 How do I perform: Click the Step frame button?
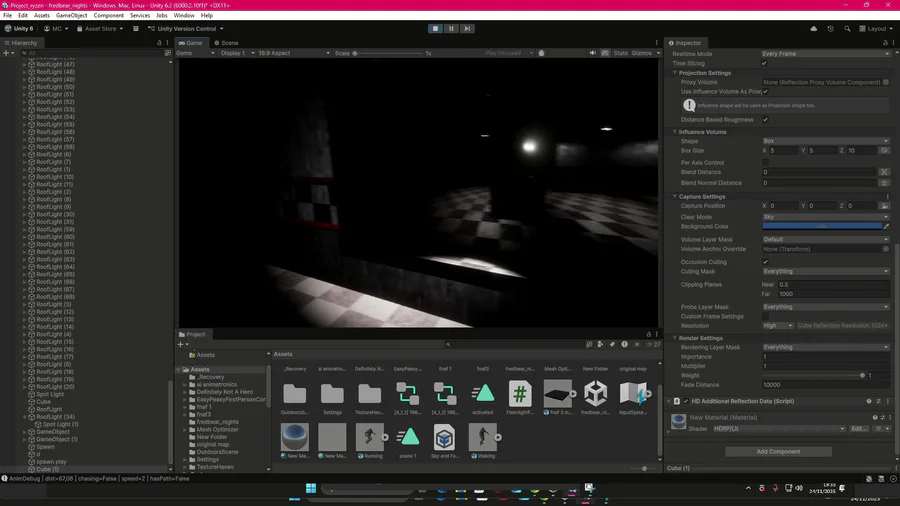coord(468,29)
